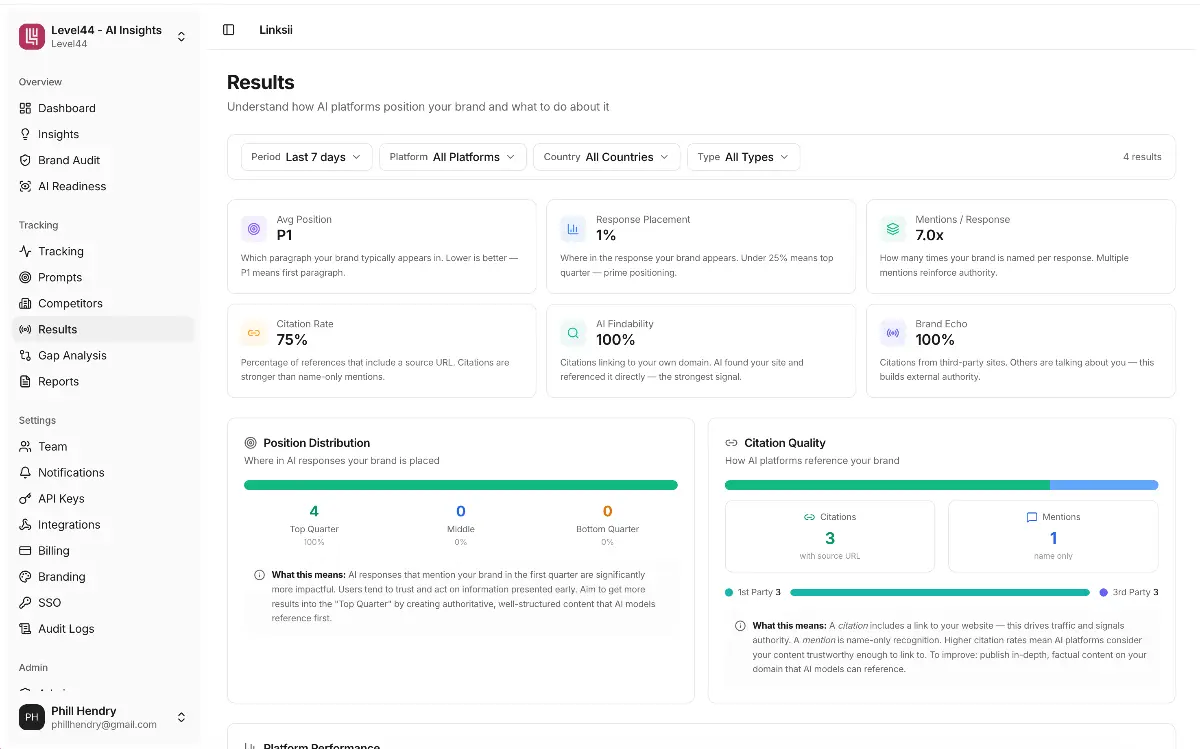
Task: Open the Period Last 7 days dropdown
Action: click(306, 157)
